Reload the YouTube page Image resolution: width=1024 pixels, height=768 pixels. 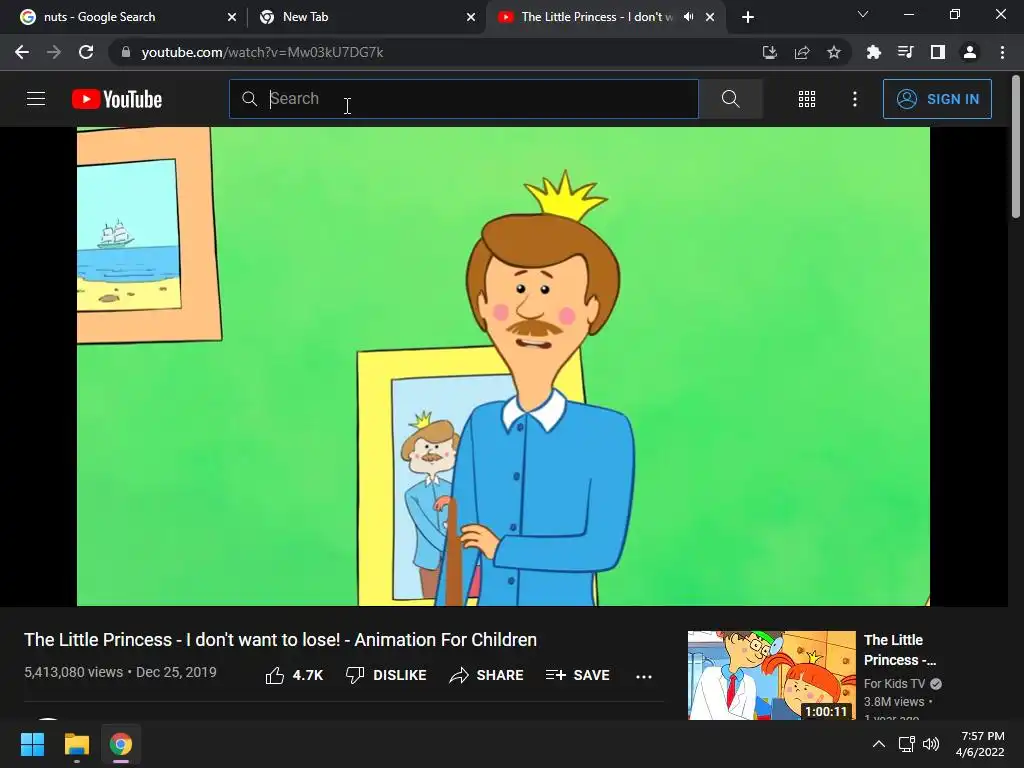click(x=86, y=52)
